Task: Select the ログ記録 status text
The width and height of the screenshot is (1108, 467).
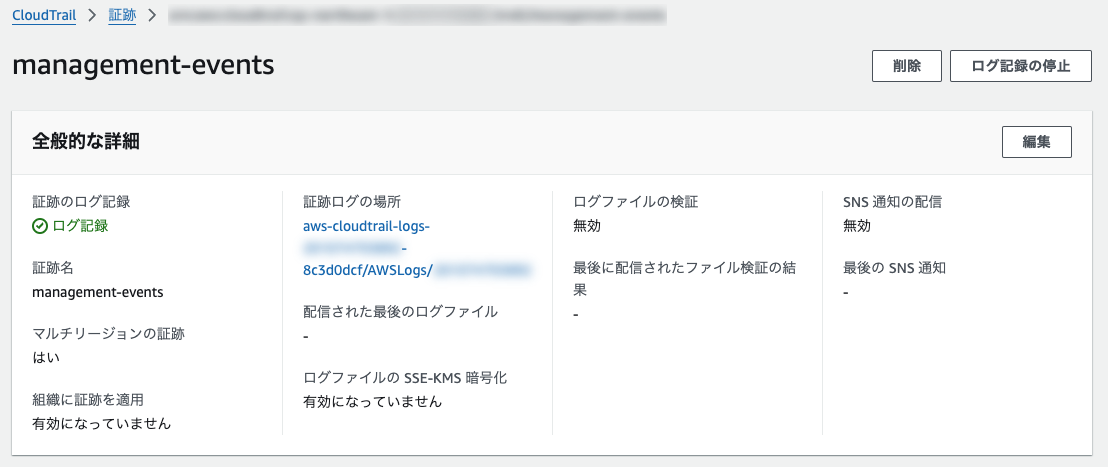Action: 81,226
